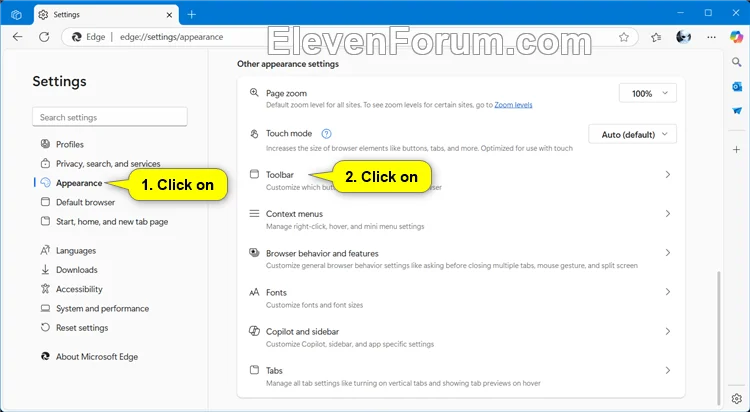Open Outlook from the sidebar
Image resolution: width=750 pixels, height=412 pixels.
pos(737,87)
